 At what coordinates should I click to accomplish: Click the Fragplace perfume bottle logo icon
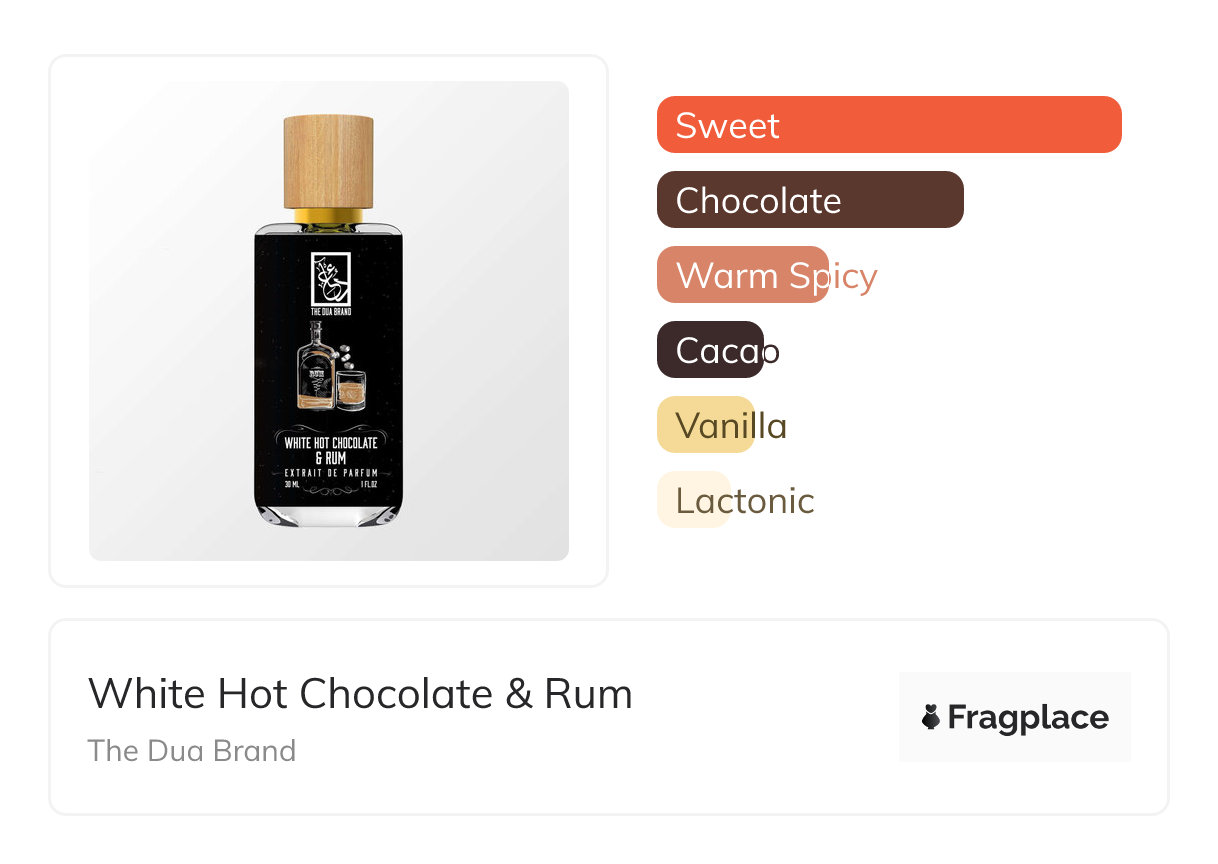tap(931, 717)
